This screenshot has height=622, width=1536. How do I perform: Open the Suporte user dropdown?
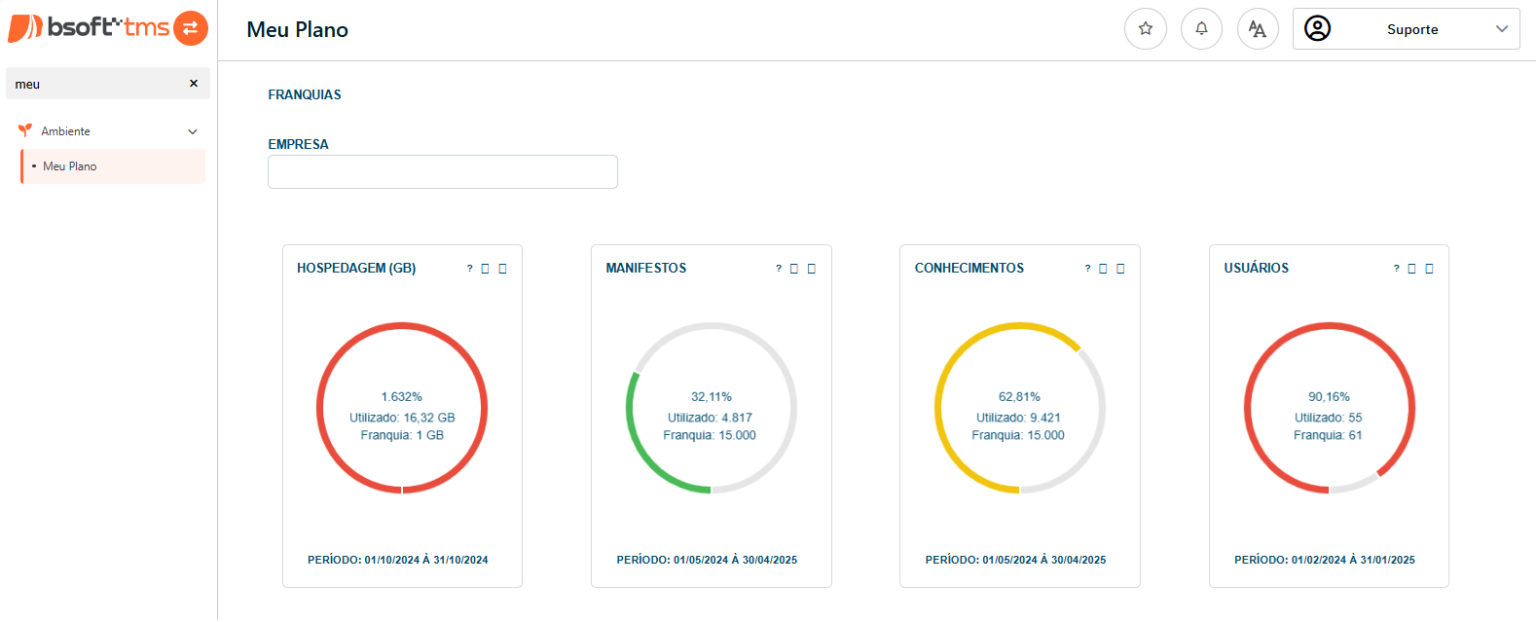1501,29
